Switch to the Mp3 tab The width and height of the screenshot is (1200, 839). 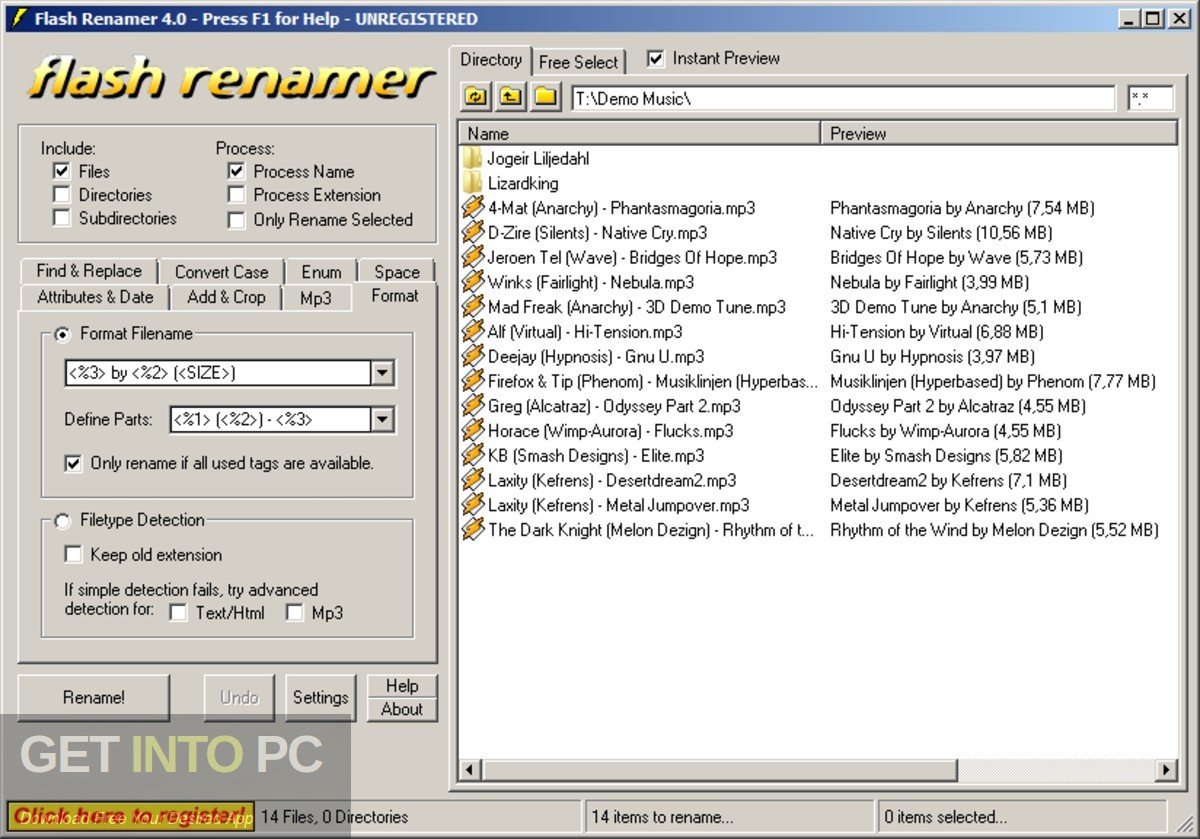(x=316, y=297)
